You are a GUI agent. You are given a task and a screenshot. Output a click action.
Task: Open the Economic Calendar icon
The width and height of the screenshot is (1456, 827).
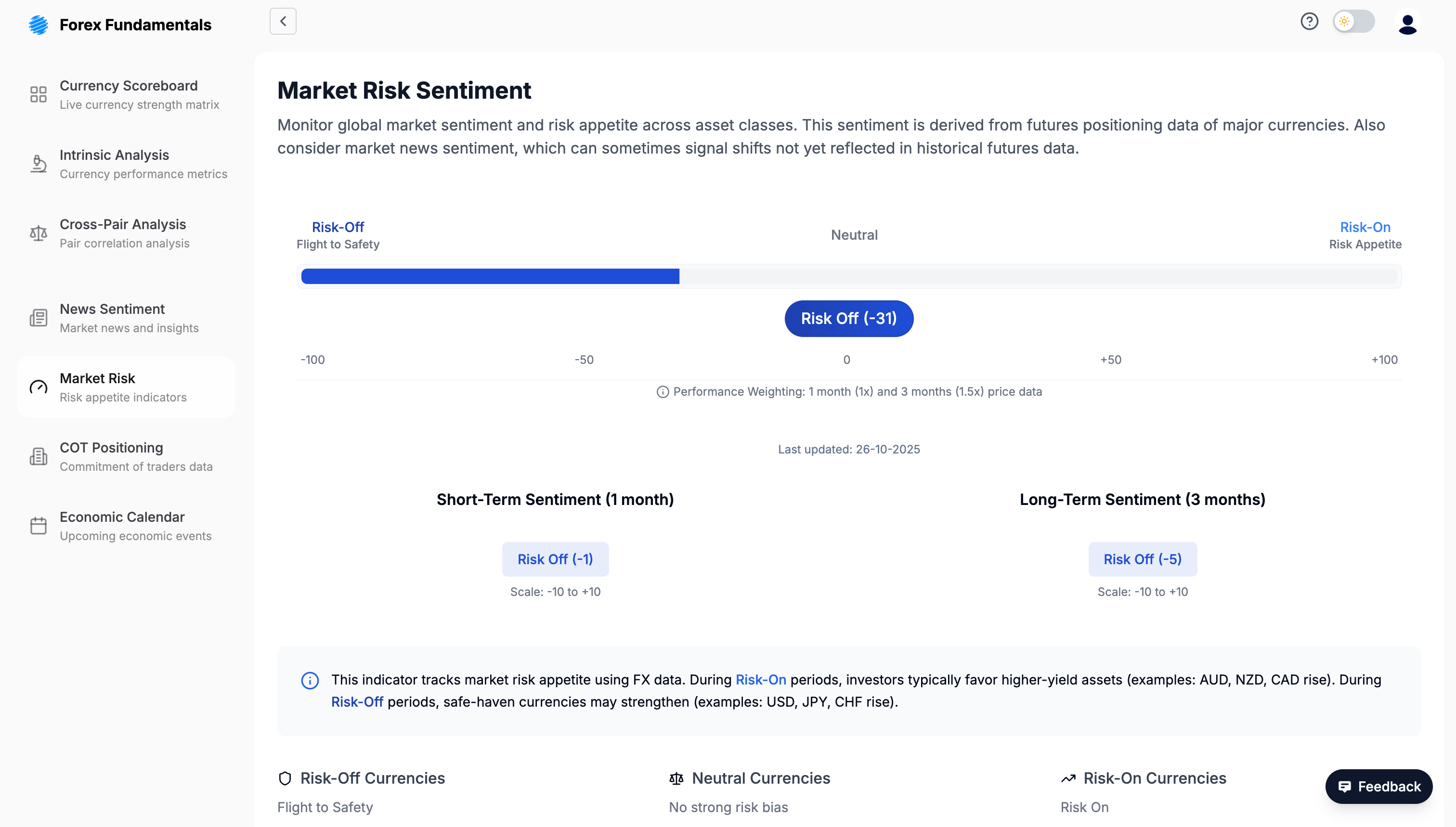point(38,525)
